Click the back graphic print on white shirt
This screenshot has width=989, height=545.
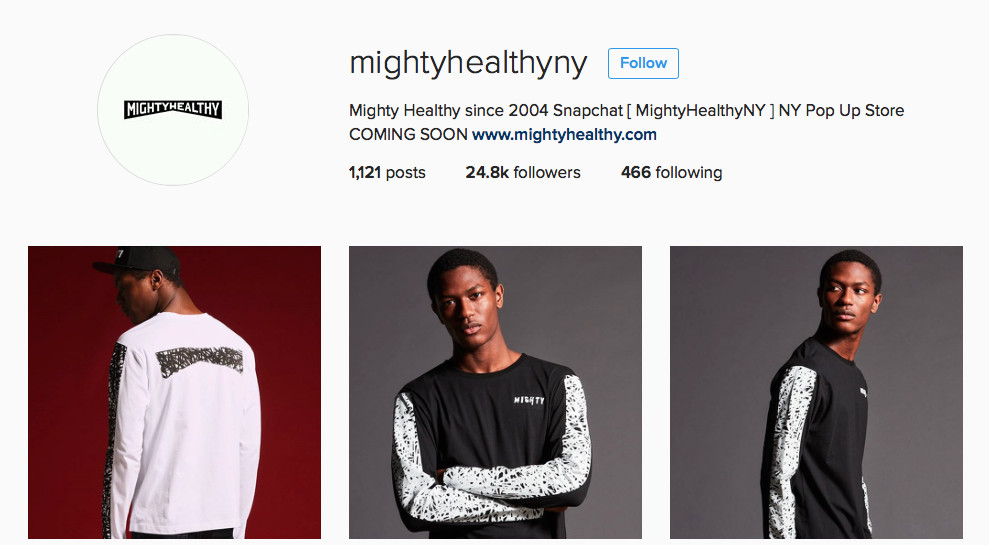click(x=199, y=361)
